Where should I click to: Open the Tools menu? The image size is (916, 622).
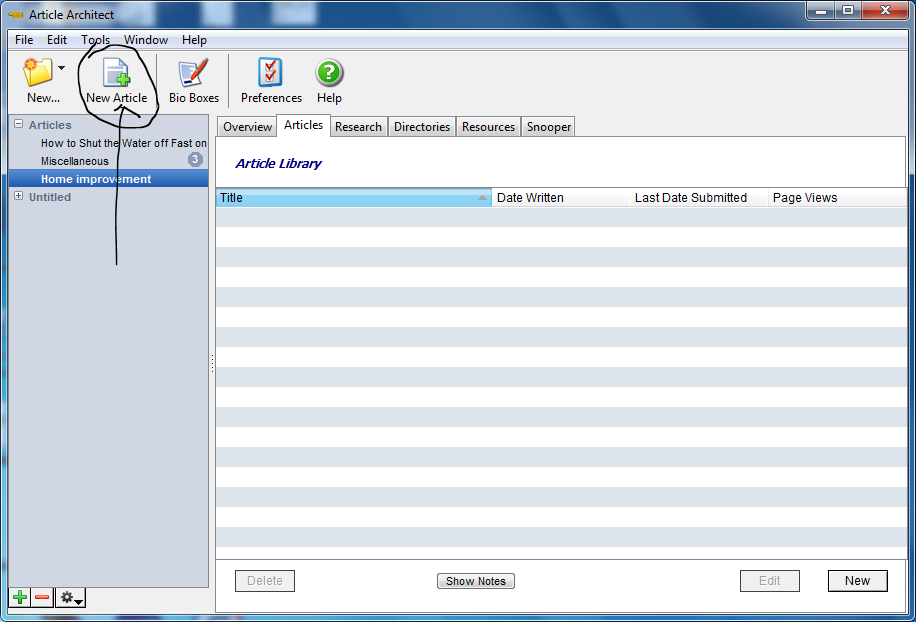pyautogui.click(x=96, y=40)
